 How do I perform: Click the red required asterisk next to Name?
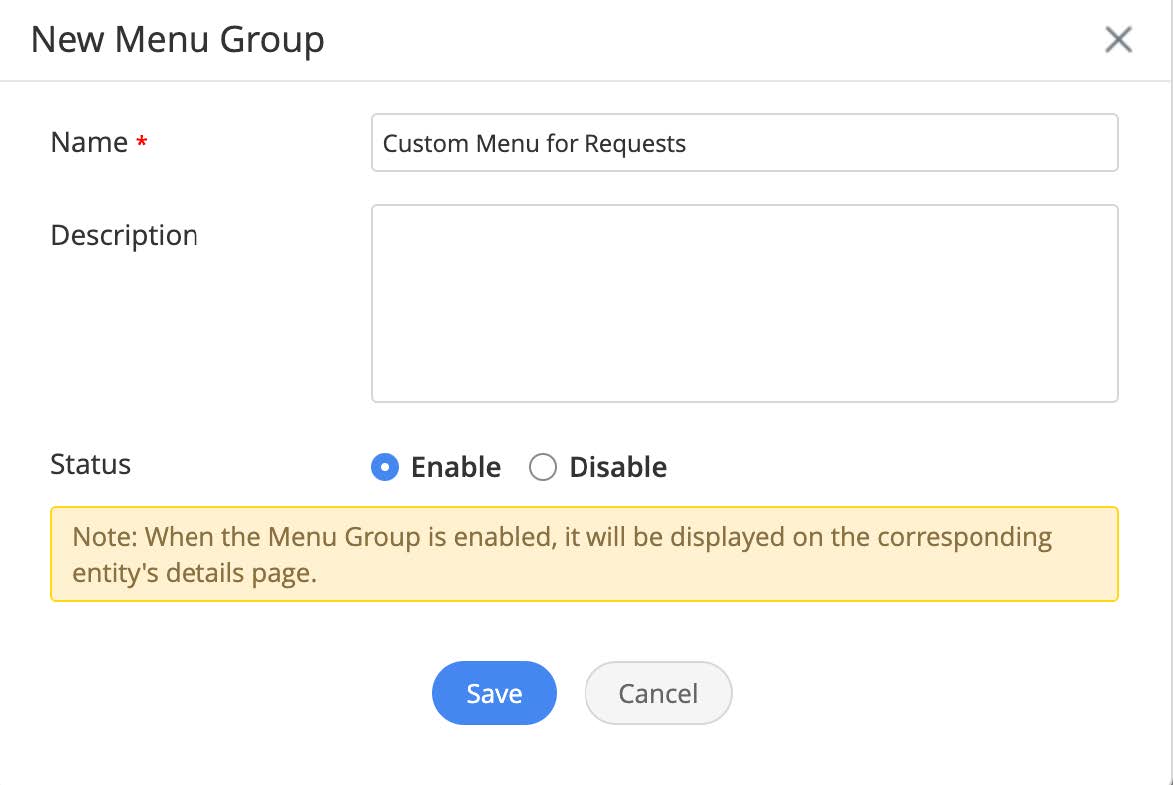point(142,144)
